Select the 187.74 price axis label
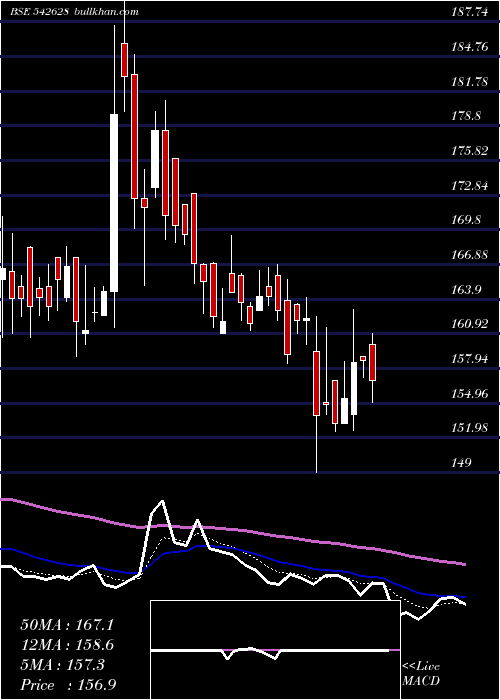 tap(469, 12)
